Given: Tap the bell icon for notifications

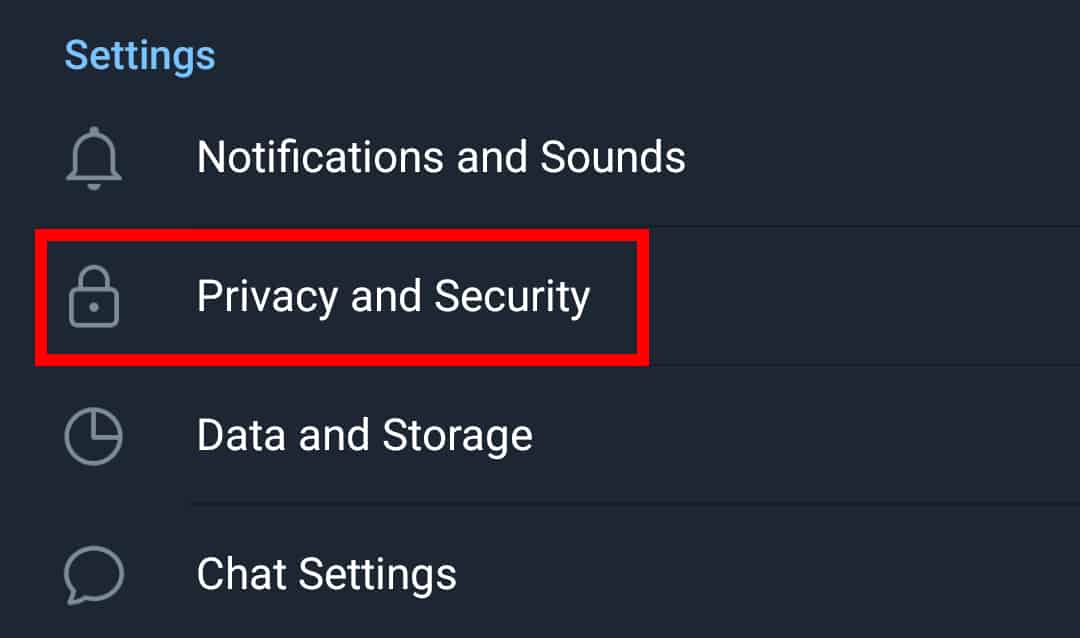Looking at the screenshot, I should [94, 158].
